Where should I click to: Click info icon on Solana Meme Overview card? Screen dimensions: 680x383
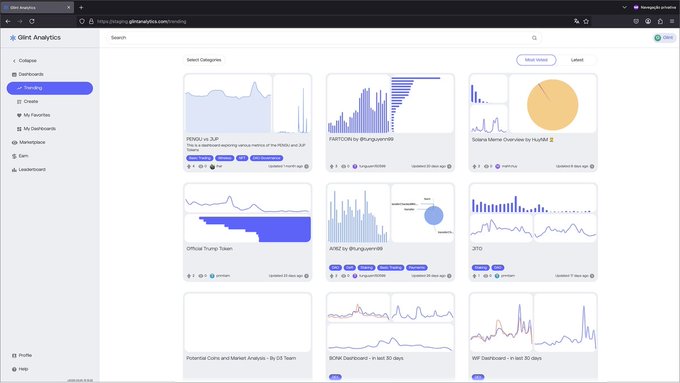point(592,167)
